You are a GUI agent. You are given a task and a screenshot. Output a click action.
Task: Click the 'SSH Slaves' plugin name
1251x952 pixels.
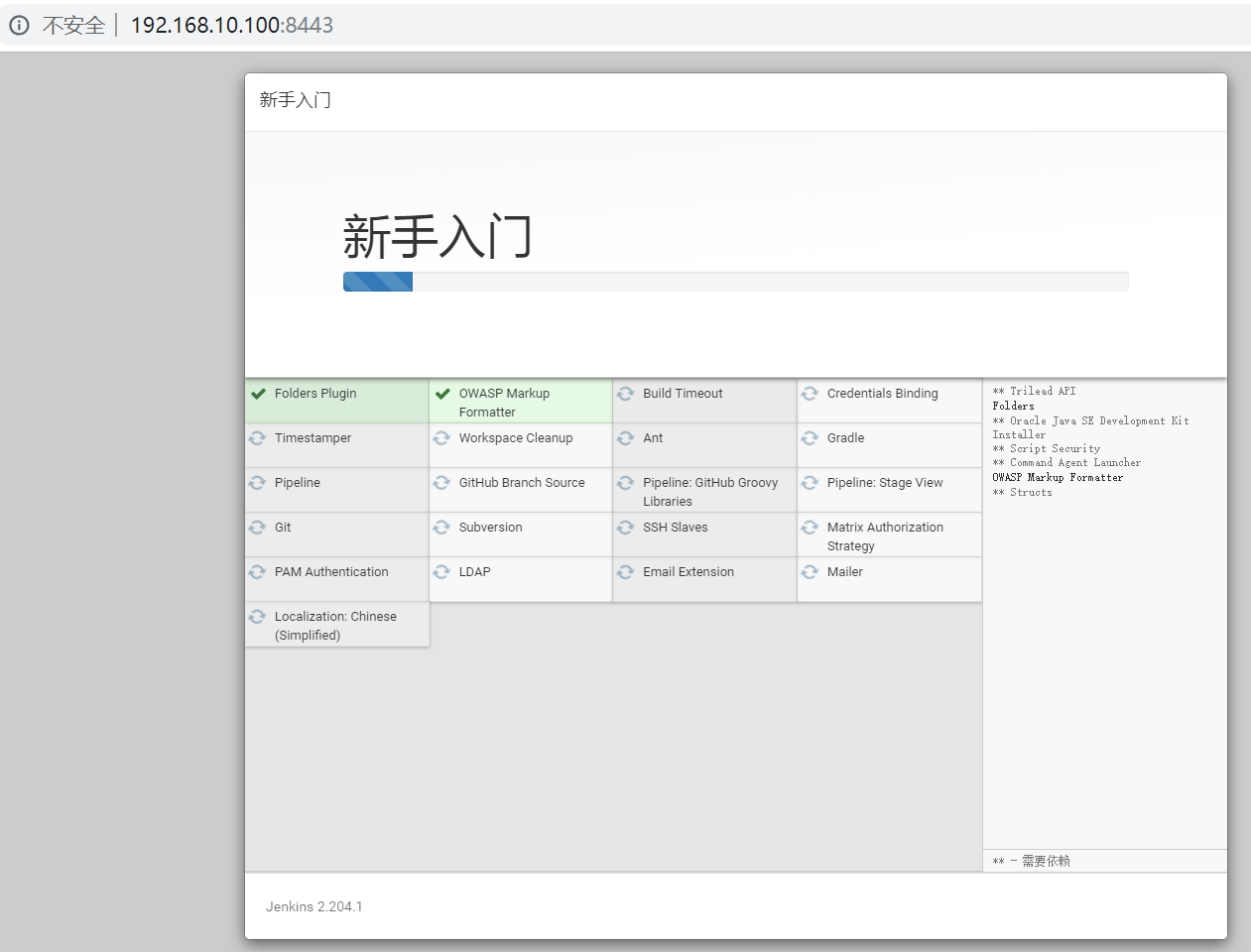tap(675, 528)
